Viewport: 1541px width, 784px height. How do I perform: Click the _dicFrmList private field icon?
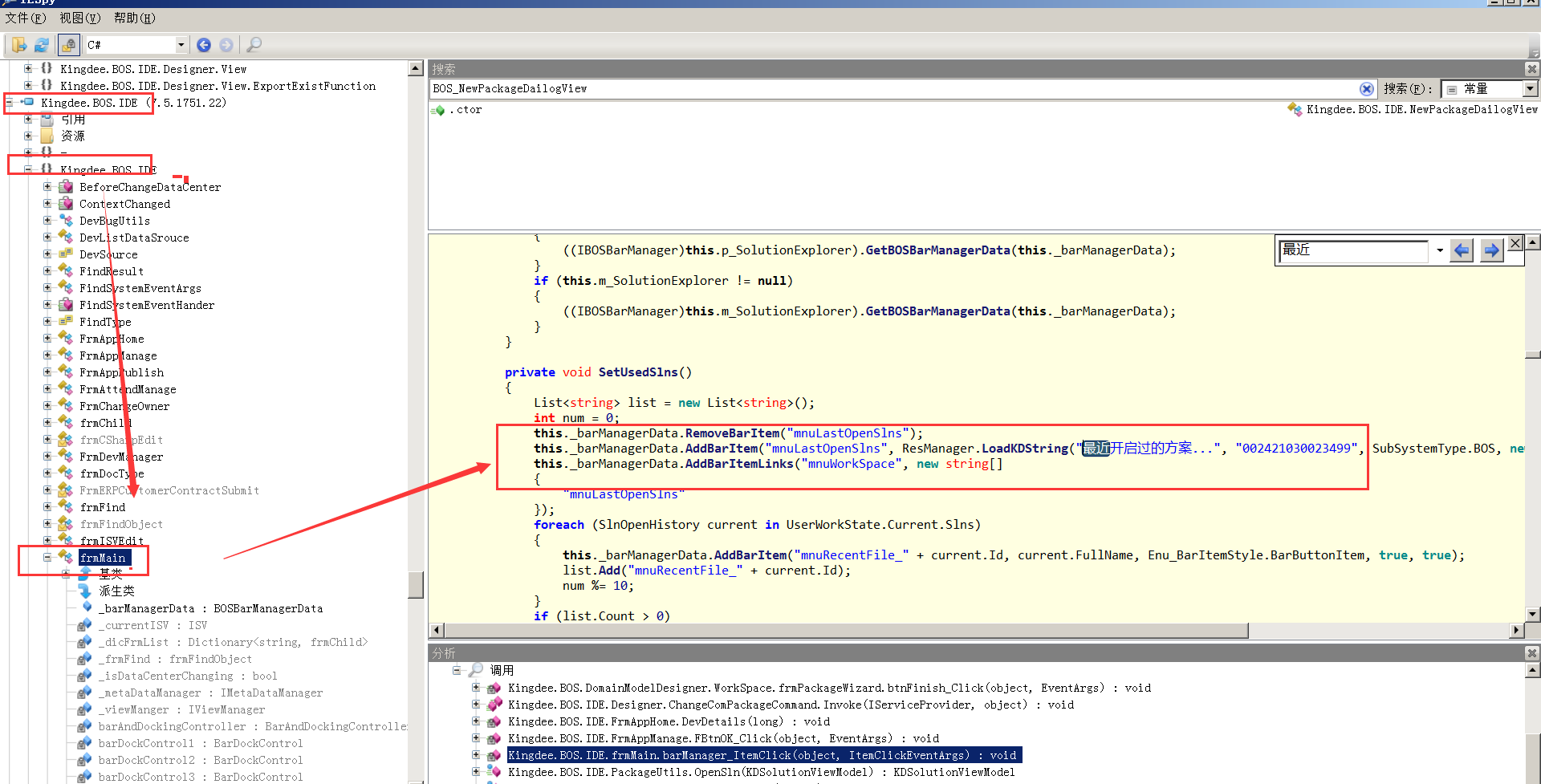85,641
